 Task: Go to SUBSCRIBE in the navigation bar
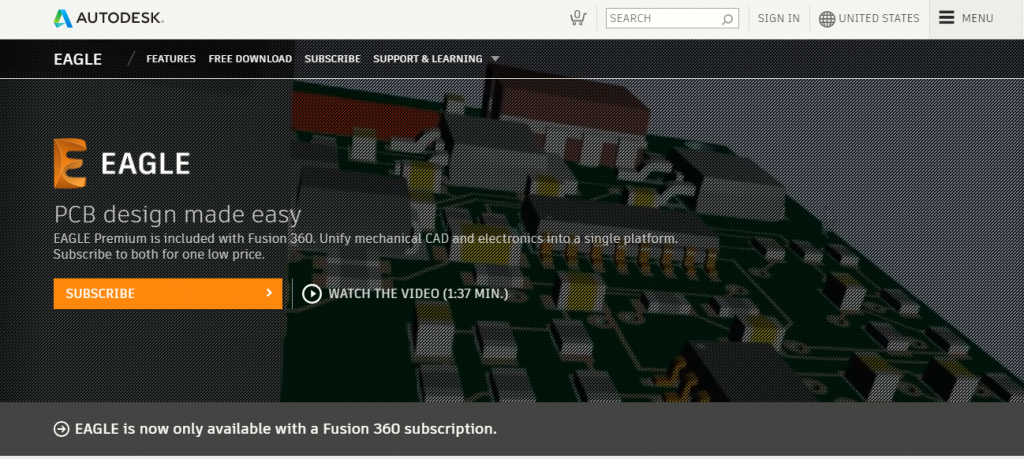(x=332, y=59)
